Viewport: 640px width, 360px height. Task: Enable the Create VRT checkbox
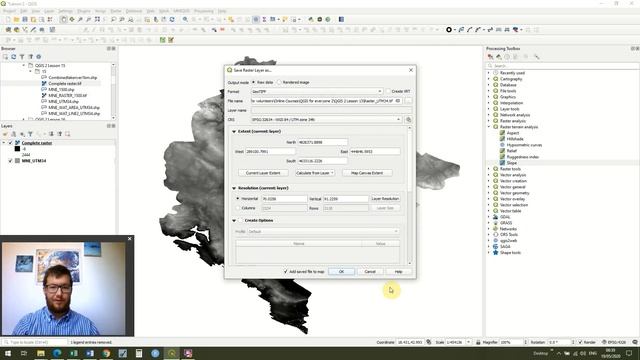[x=388, y=91]
